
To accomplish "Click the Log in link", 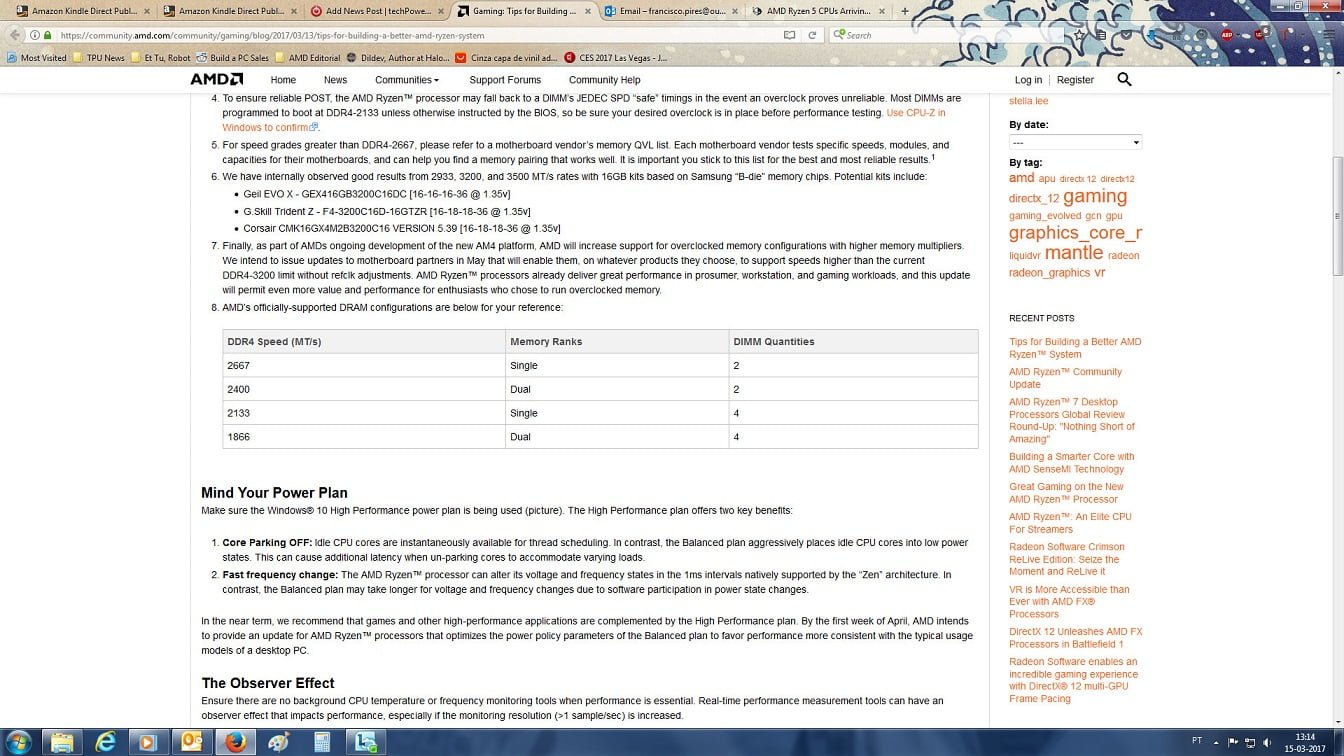I will click(x=1028, y=80).
